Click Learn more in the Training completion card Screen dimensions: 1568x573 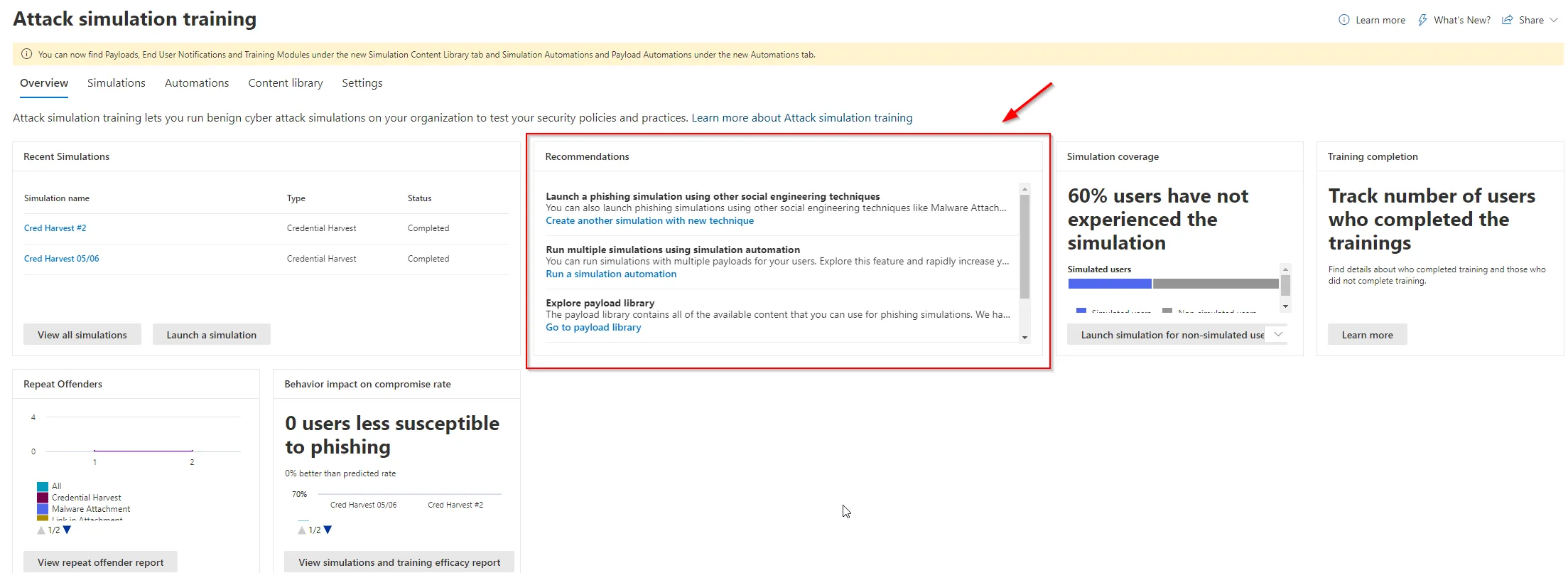click(x=1368, y=335)
